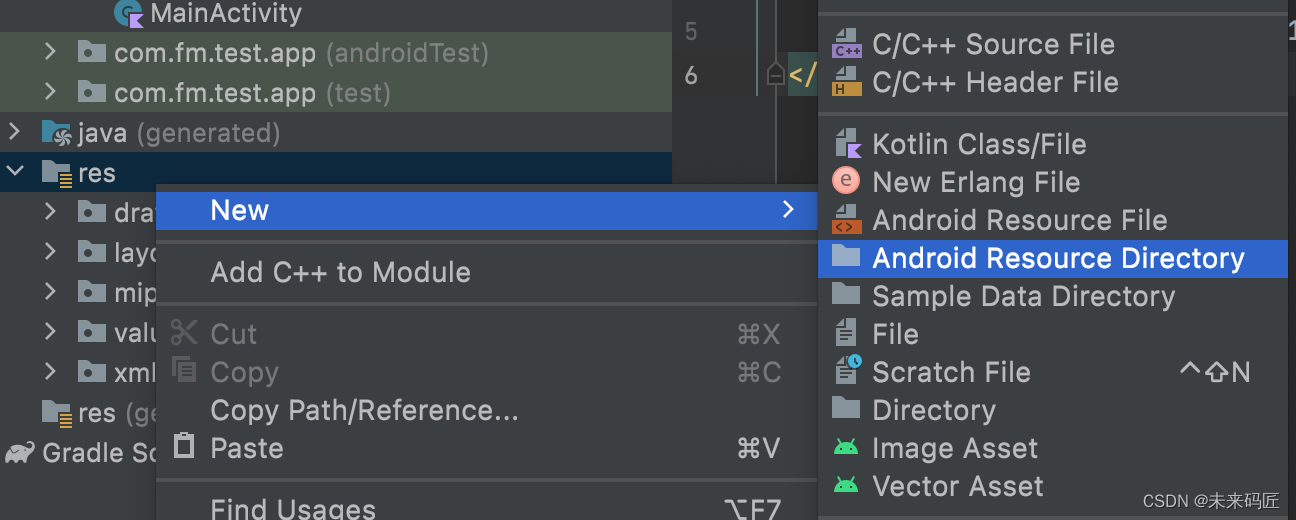
Task: Click the C/C++ Source File icon
Action: coord(847,45)
